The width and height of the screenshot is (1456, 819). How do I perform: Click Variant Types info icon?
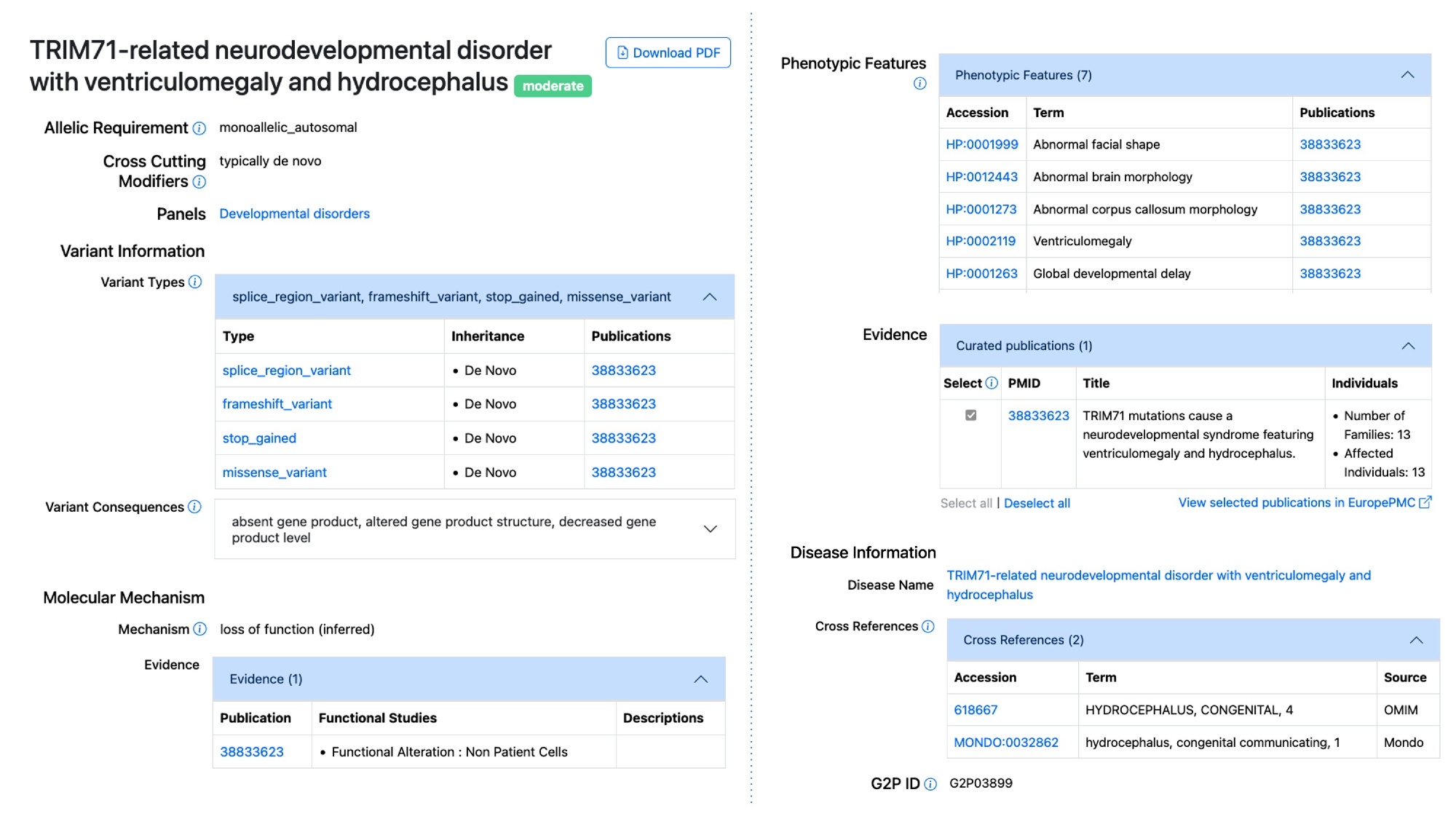pyautogui.click(x=195, y=282)
